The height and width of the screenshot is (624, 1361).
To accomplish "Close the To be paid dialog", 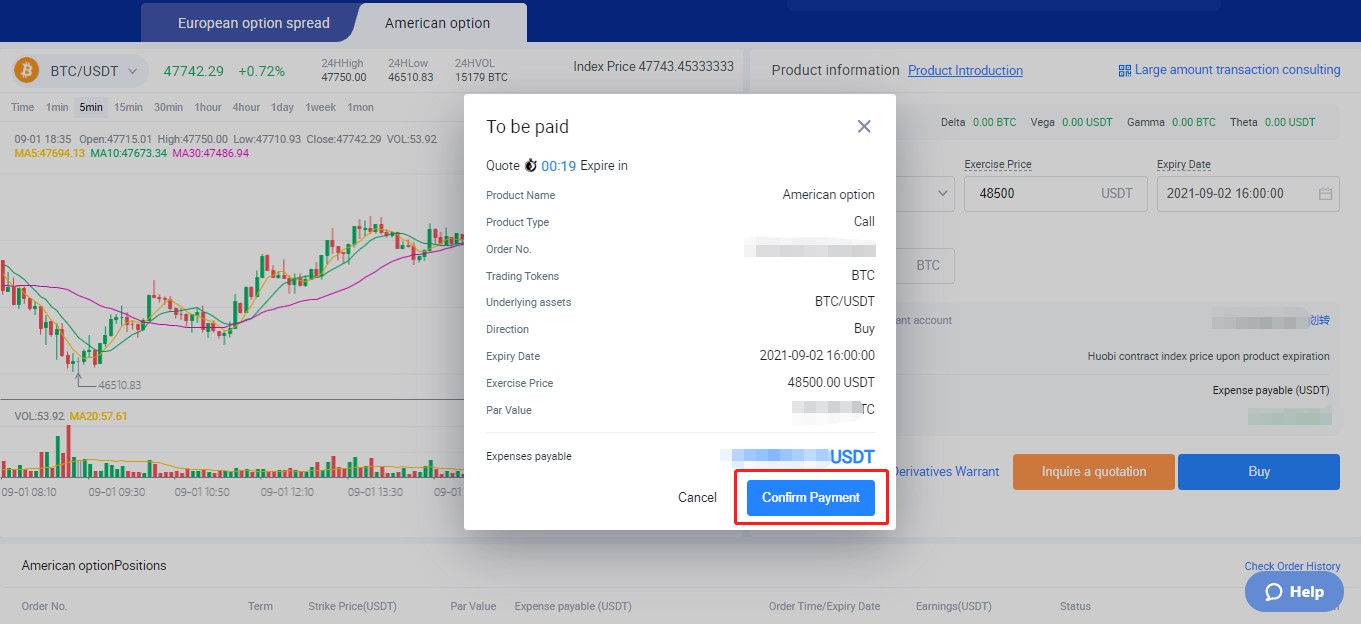I will tap(864, 126).
